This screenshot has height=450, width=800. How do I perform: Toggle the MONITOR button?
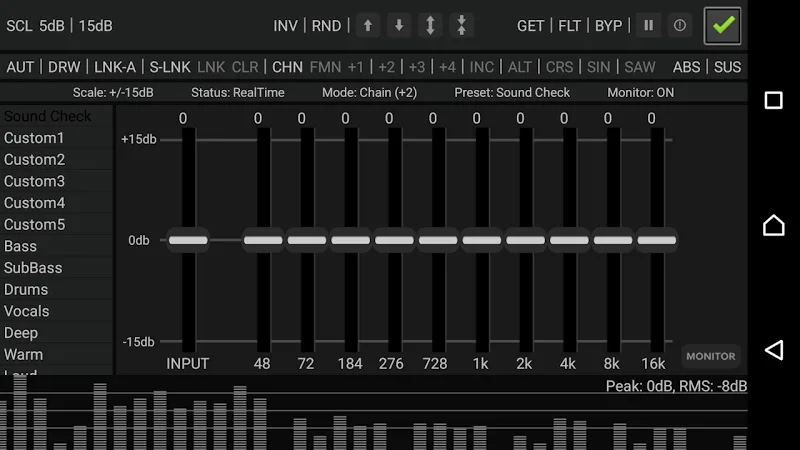[711, 356]
